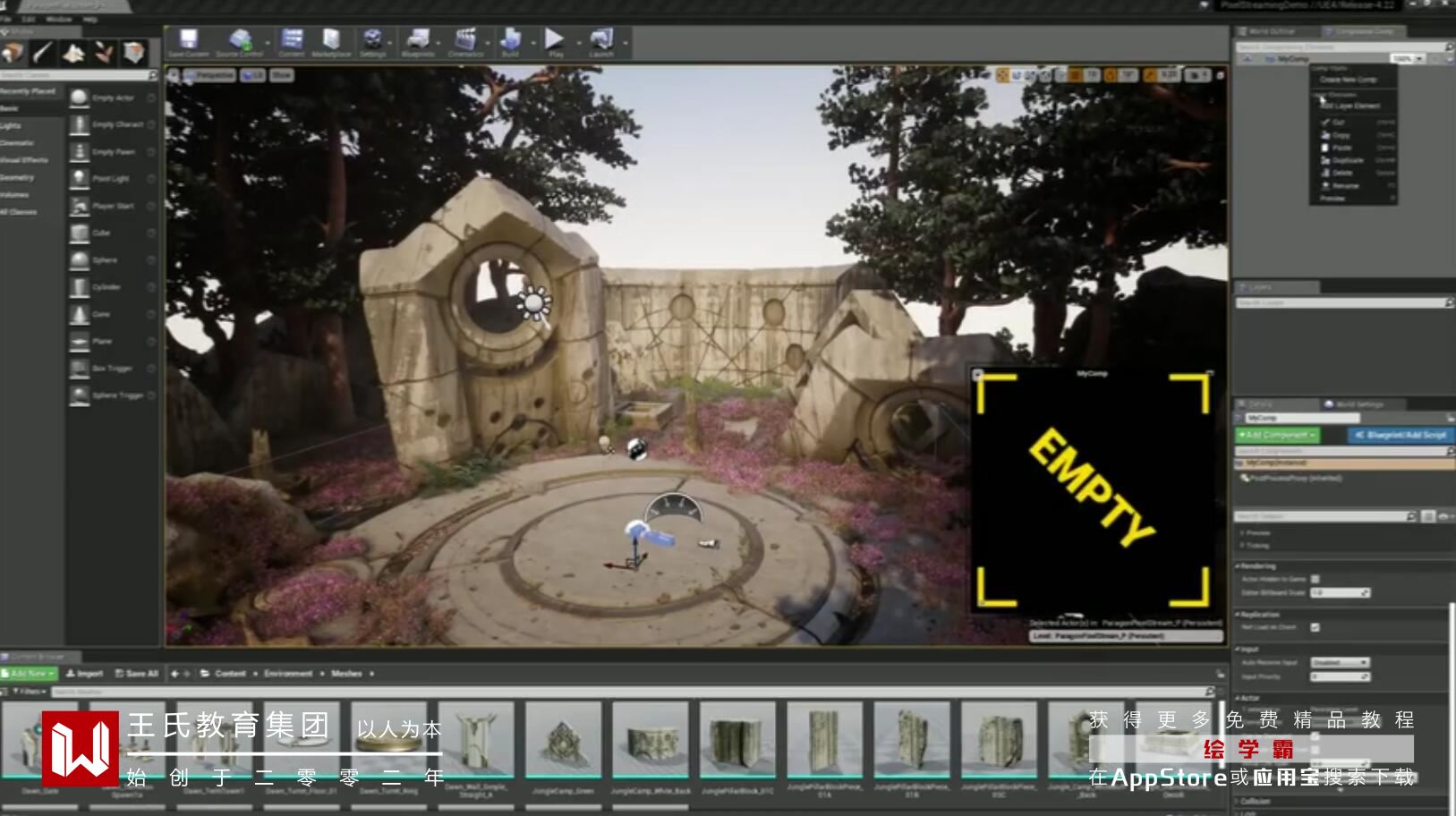Toggle Actor Hidden In Game checkbox

click(1316, 579)
